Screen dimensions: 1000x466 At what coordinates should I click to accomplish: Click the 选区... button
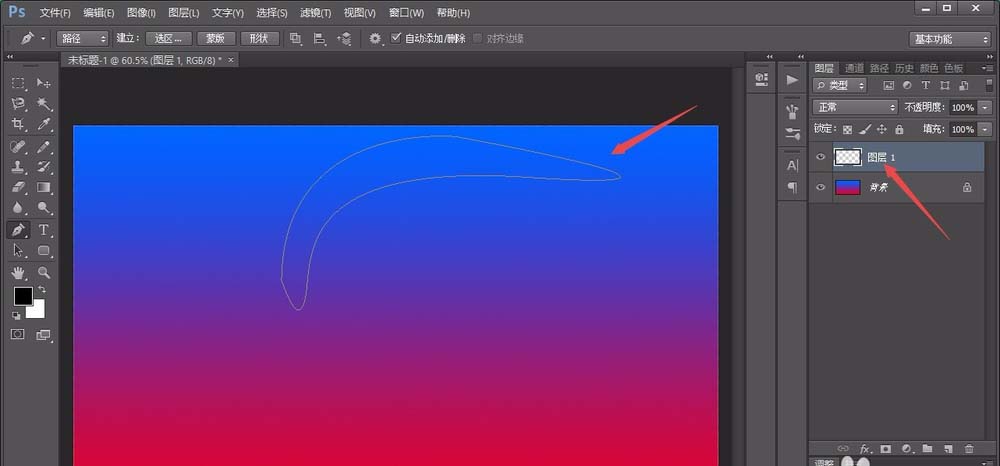point(171,38)
